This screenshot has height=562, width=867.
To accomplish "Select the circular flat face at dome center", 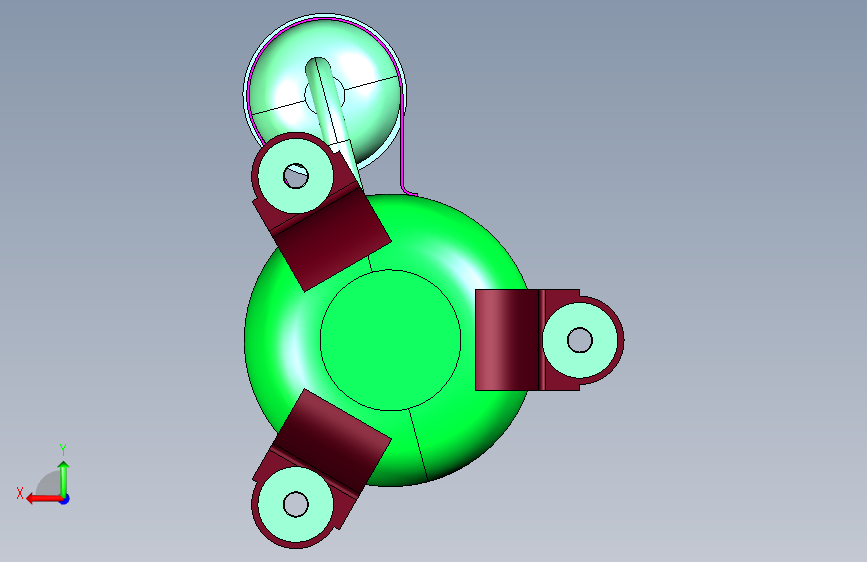I will [x=390, y=340].
